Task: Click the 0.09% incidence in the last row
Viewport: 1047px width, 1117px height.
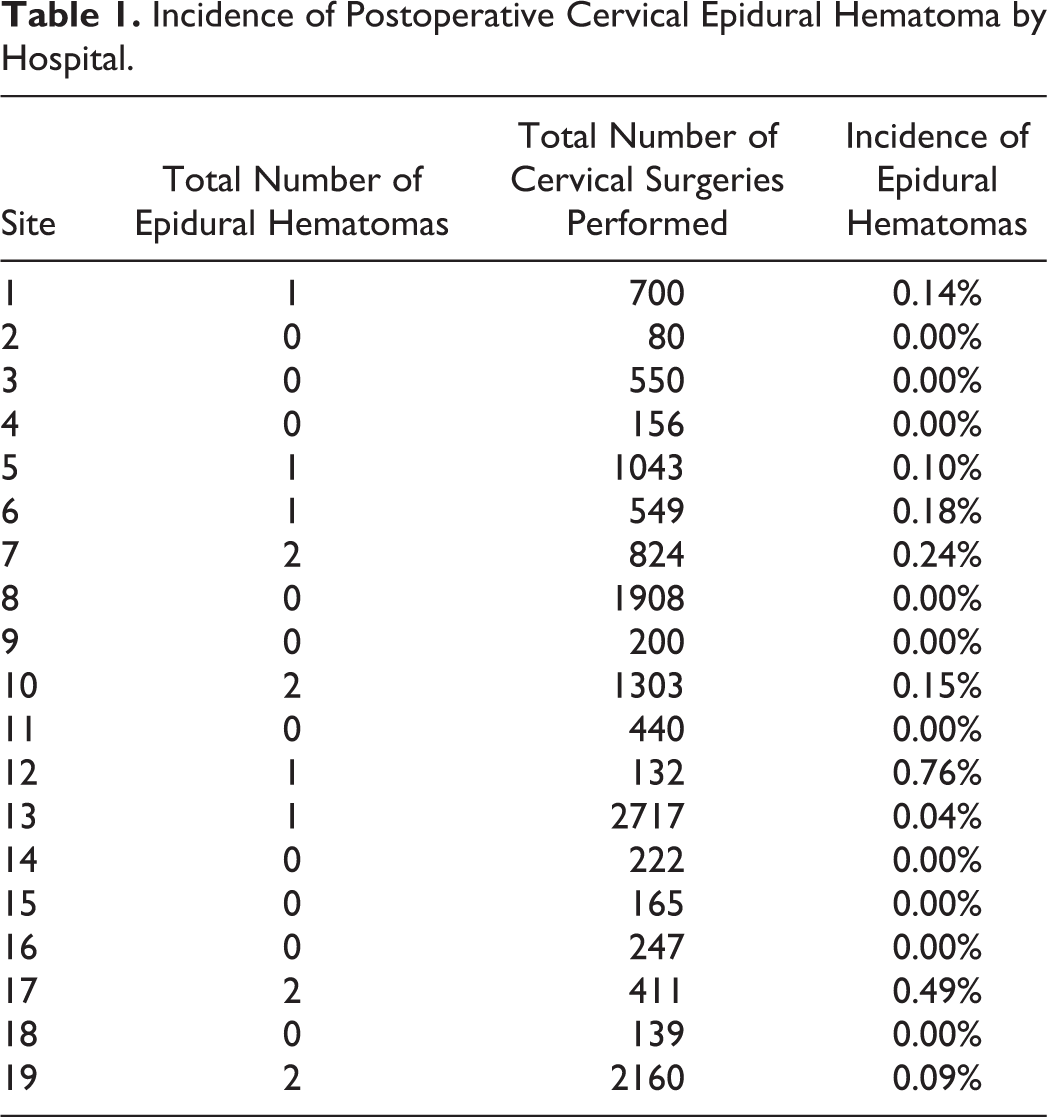Action: tap(937, 1078)
